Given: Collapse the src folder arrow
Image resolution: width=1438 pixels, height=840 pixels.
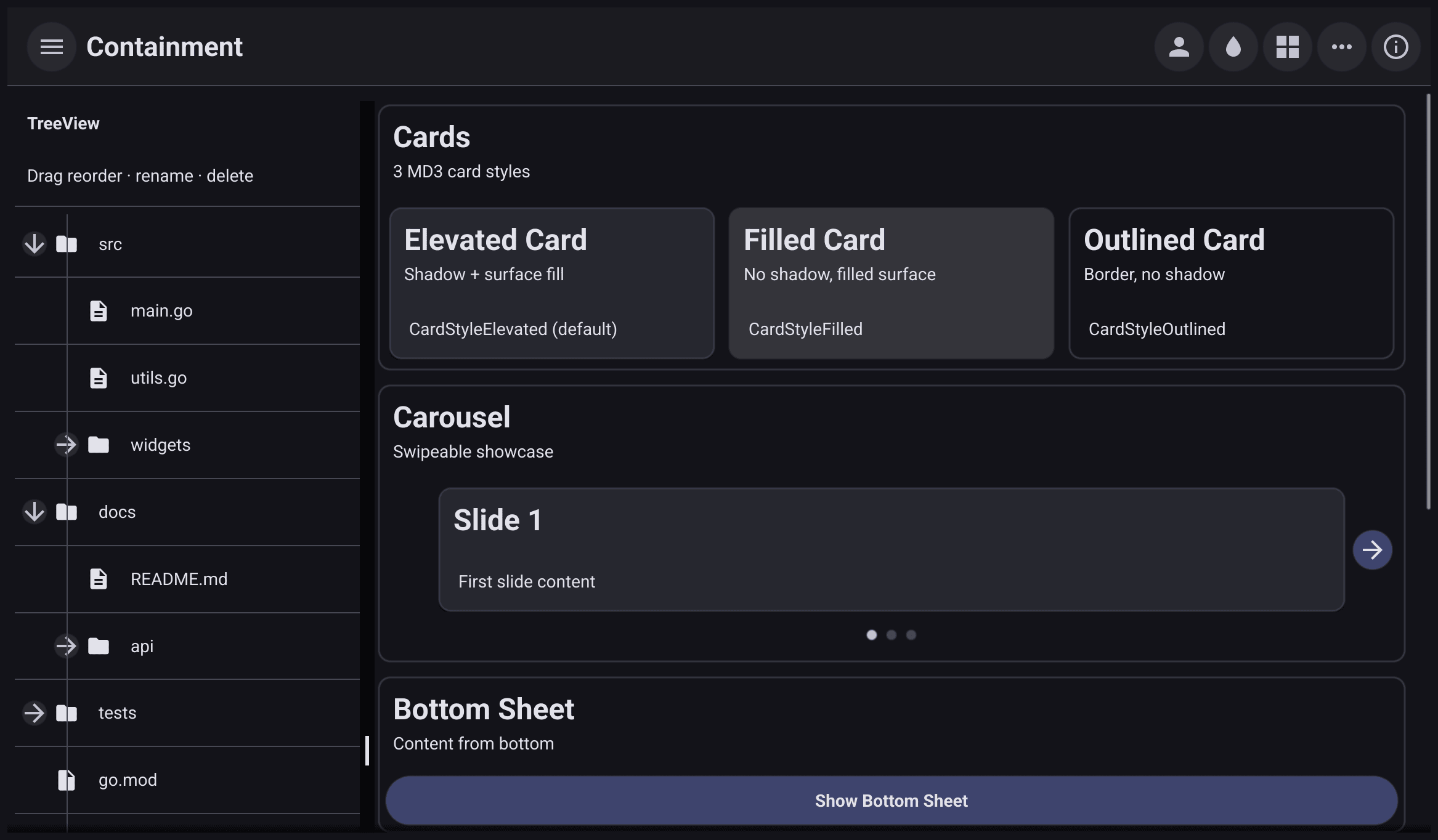Looking at the screenshot, I should pyautogui.click(x=35, y=244).
